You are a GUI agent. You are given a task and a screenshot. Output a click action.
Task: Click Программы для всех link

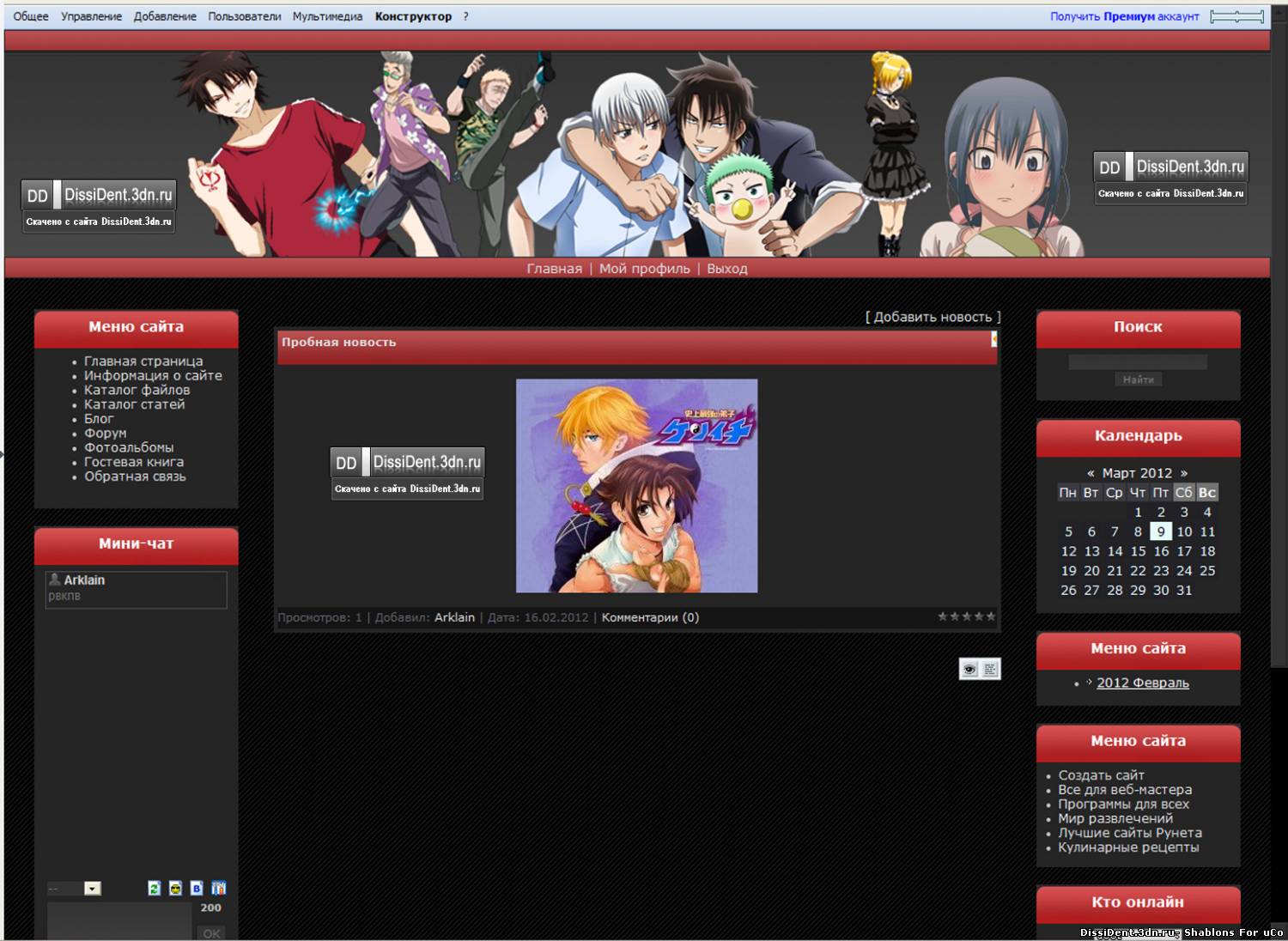pos(1123,804)
